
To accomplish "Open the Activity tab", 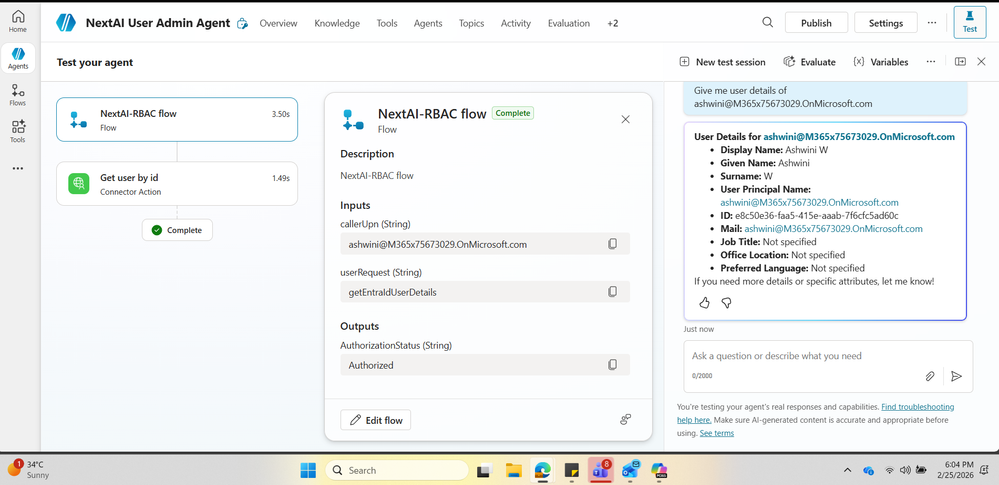I will [516, 23].
